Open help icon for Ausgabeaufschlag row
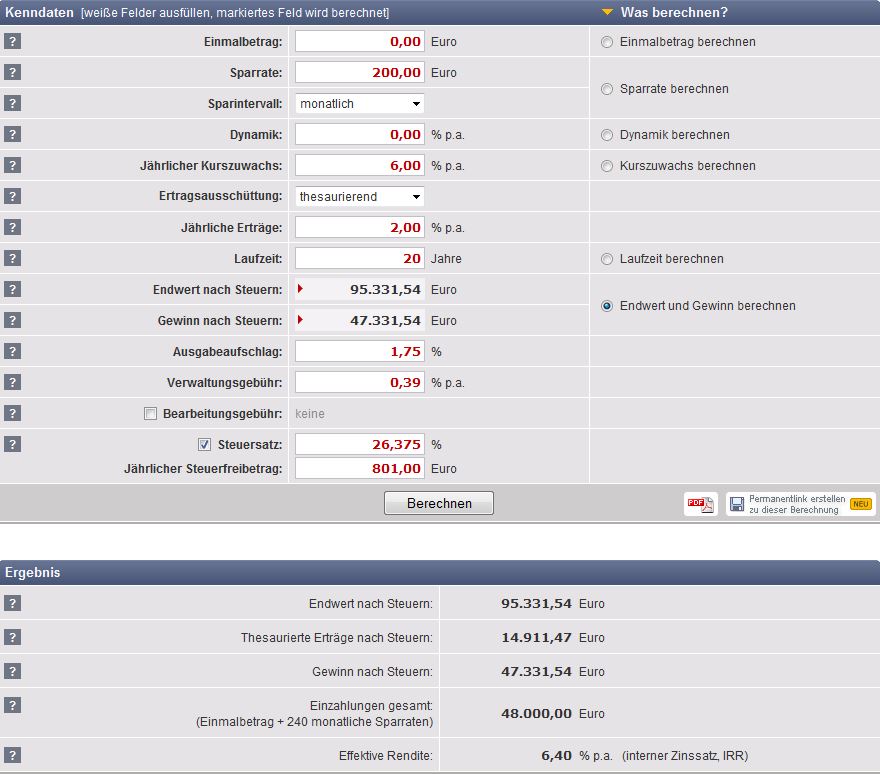The width and height of the screenshot is (880, 774). click(12, 351)
